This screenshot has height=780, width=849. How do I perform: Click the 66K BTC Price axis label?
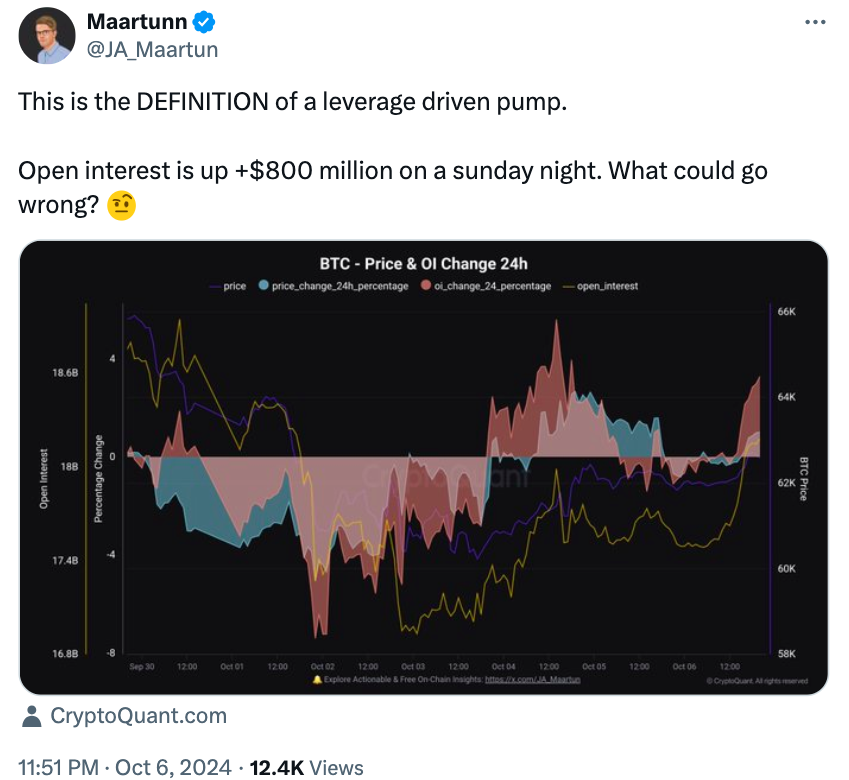click(x=785, y=312)
